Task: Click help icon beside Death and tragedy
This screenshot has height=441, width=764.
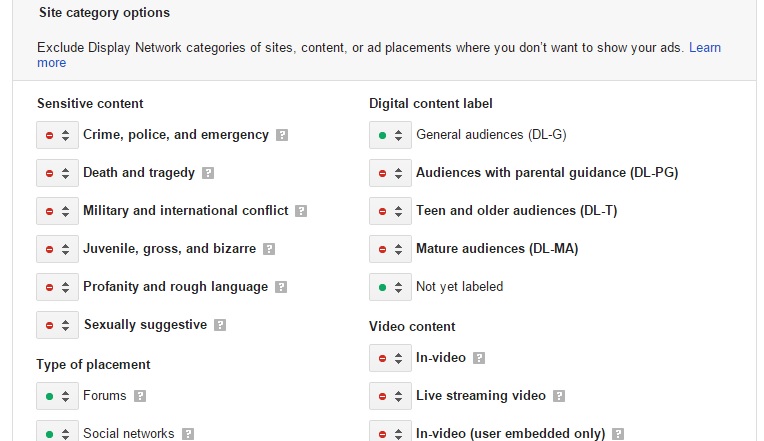Action: tap(208, 173)
